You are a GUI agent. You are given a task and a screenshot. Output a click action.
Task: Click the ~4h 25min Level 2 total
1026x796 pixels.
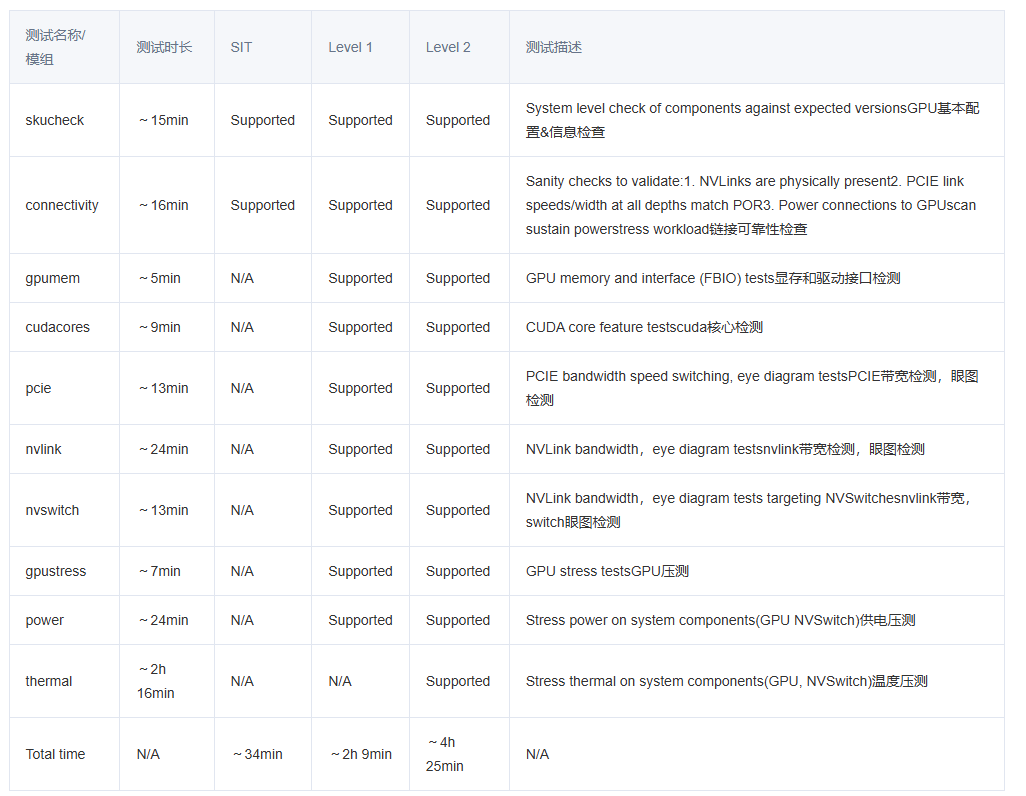pyautogui.click(x=446, y=754)
